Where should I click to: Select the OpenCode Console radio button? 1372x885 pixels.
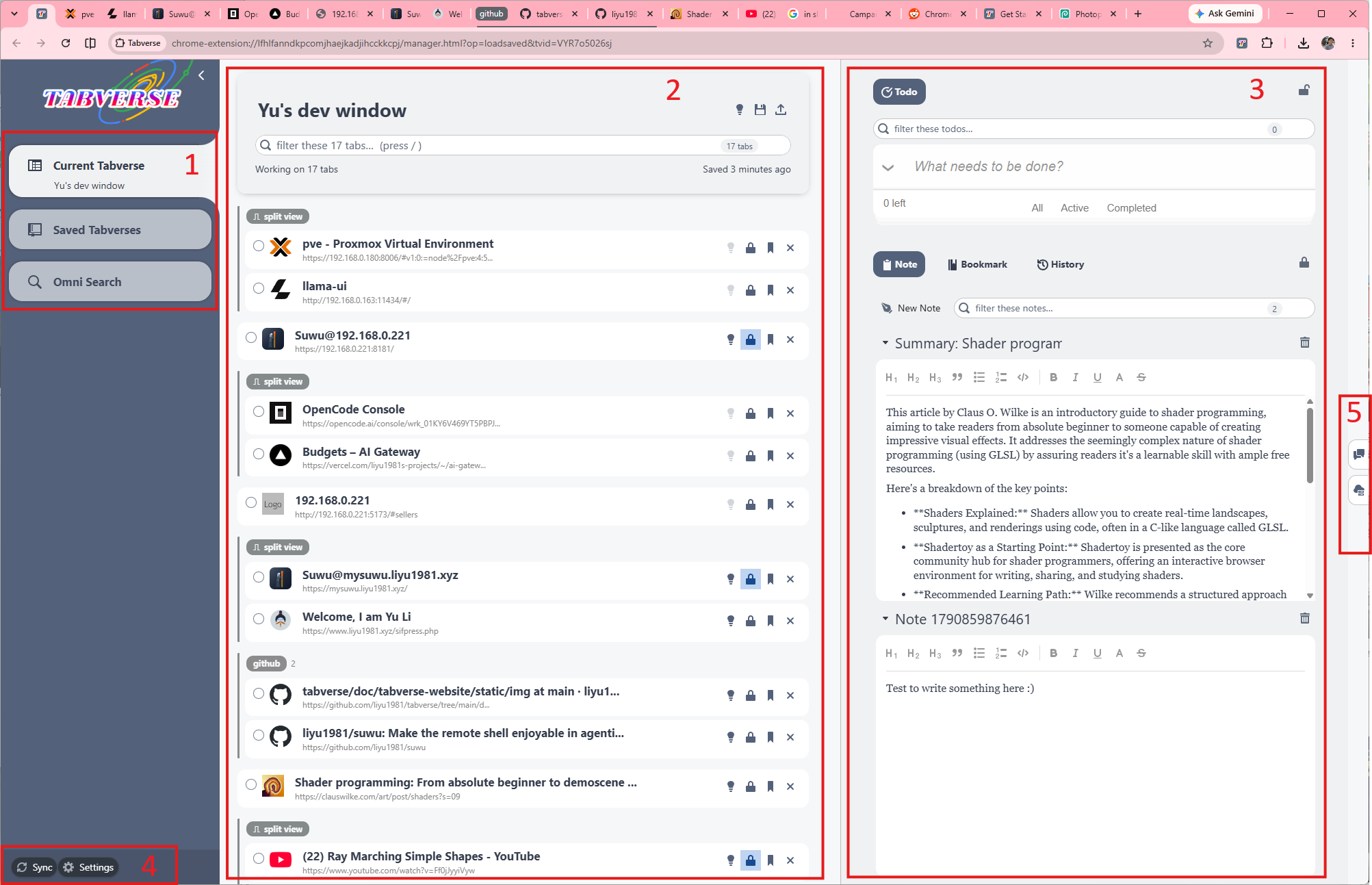[x=258, y=411]
